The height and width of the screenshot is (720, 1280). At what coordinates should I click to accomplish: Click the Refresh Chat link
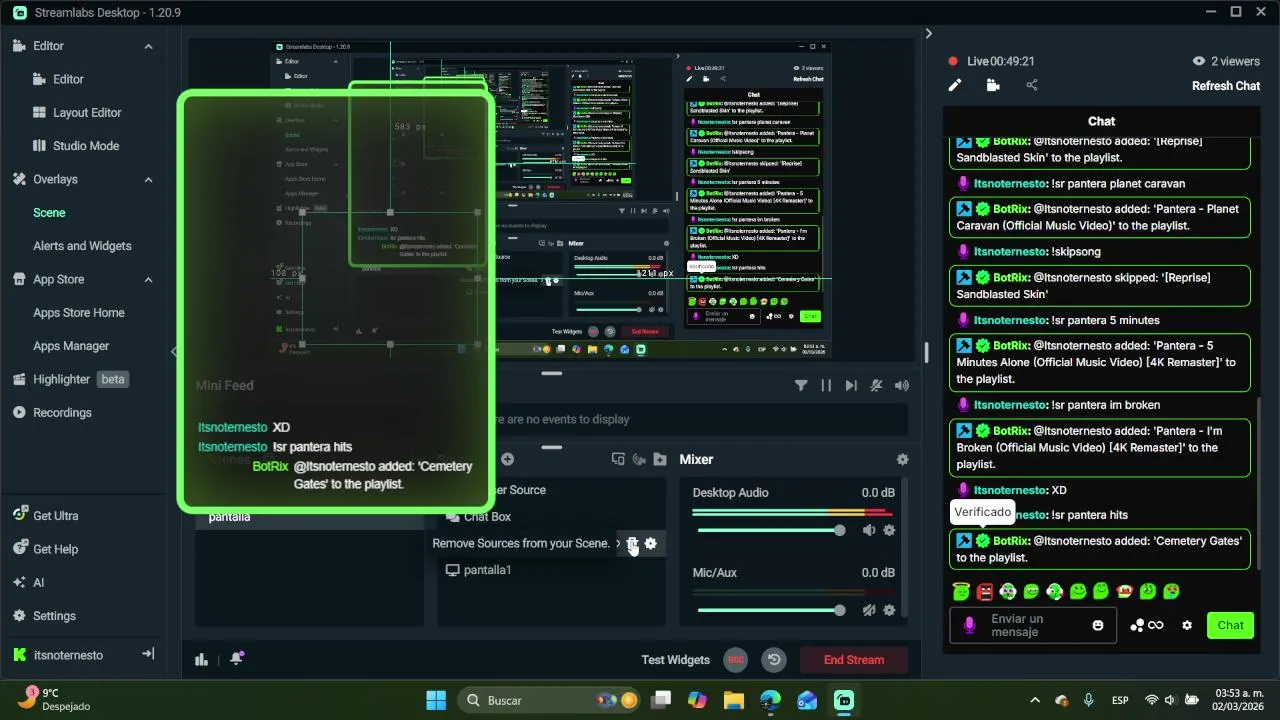pyautogui.click(x=1225, y=86)
